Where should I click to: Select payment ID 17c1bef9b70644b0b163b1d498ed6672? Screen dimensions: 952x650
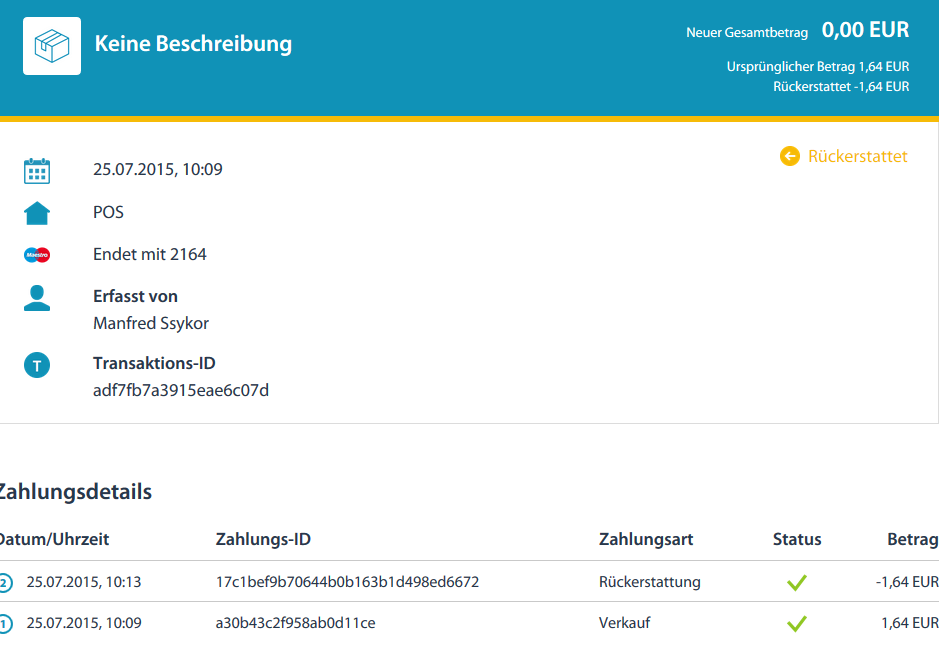347,582
